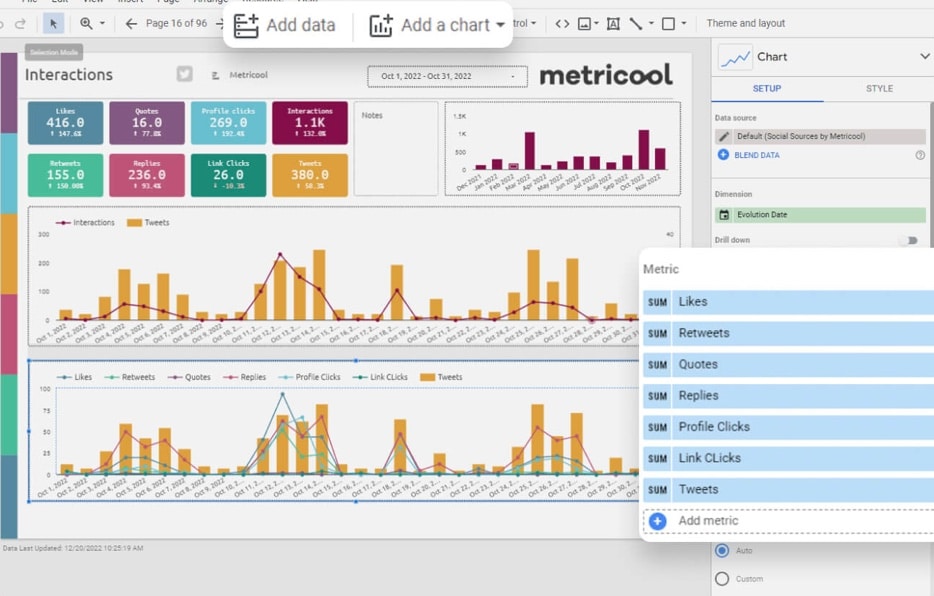Expand the shape tool dropdown arrow
This screenshot has height=596, width=934.
click(x=684, y=24)
